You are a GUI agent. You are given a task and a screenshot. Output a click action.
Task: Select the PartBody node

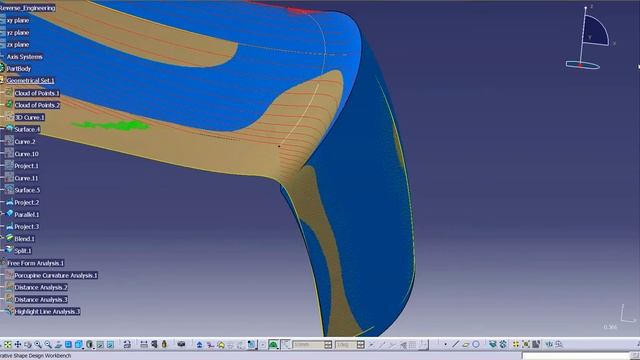pos(19,69)
